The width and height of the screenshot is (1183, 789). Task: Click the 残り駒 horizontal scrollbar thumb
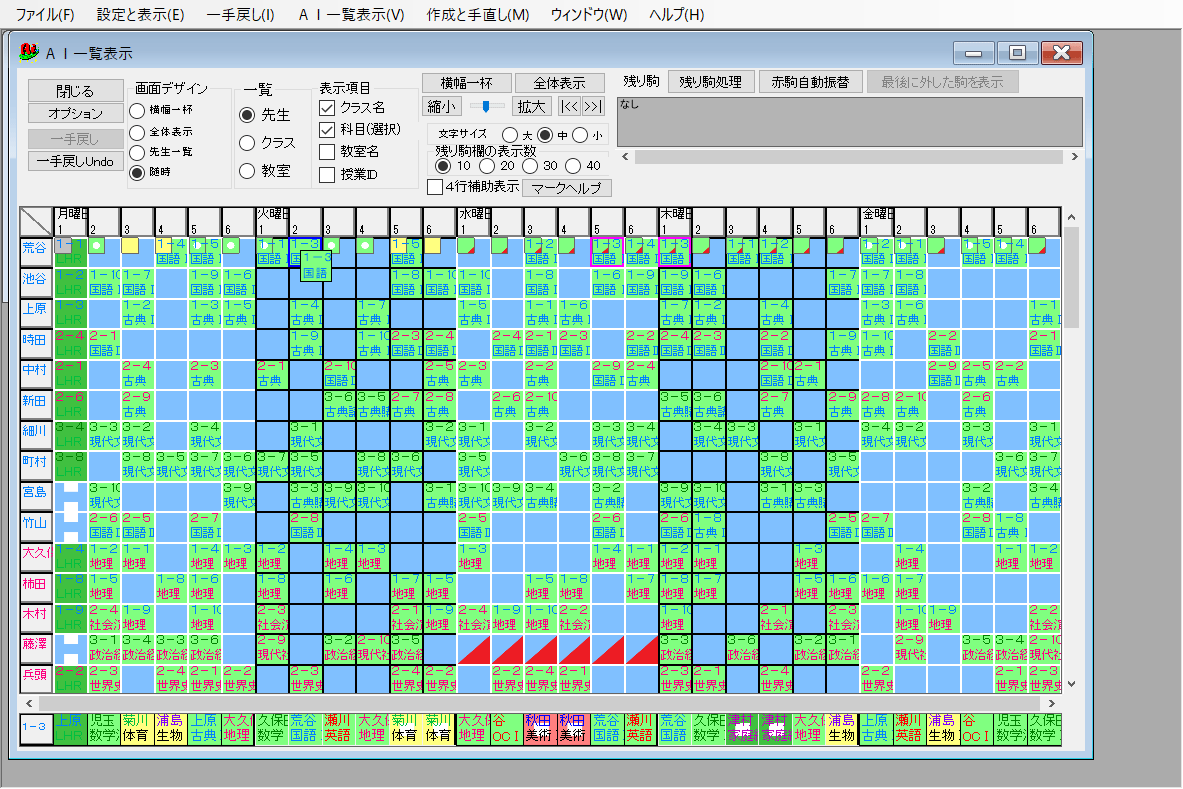click(x=849, y=156)
